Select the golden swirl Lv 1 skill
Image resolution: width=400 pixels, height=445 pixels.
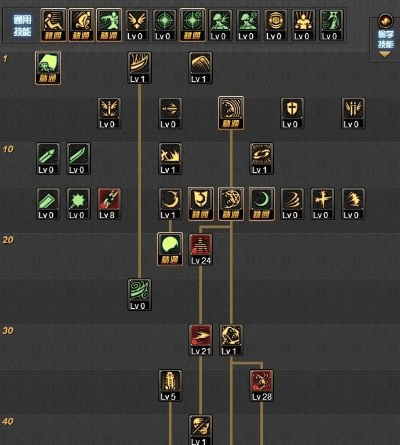262,159
